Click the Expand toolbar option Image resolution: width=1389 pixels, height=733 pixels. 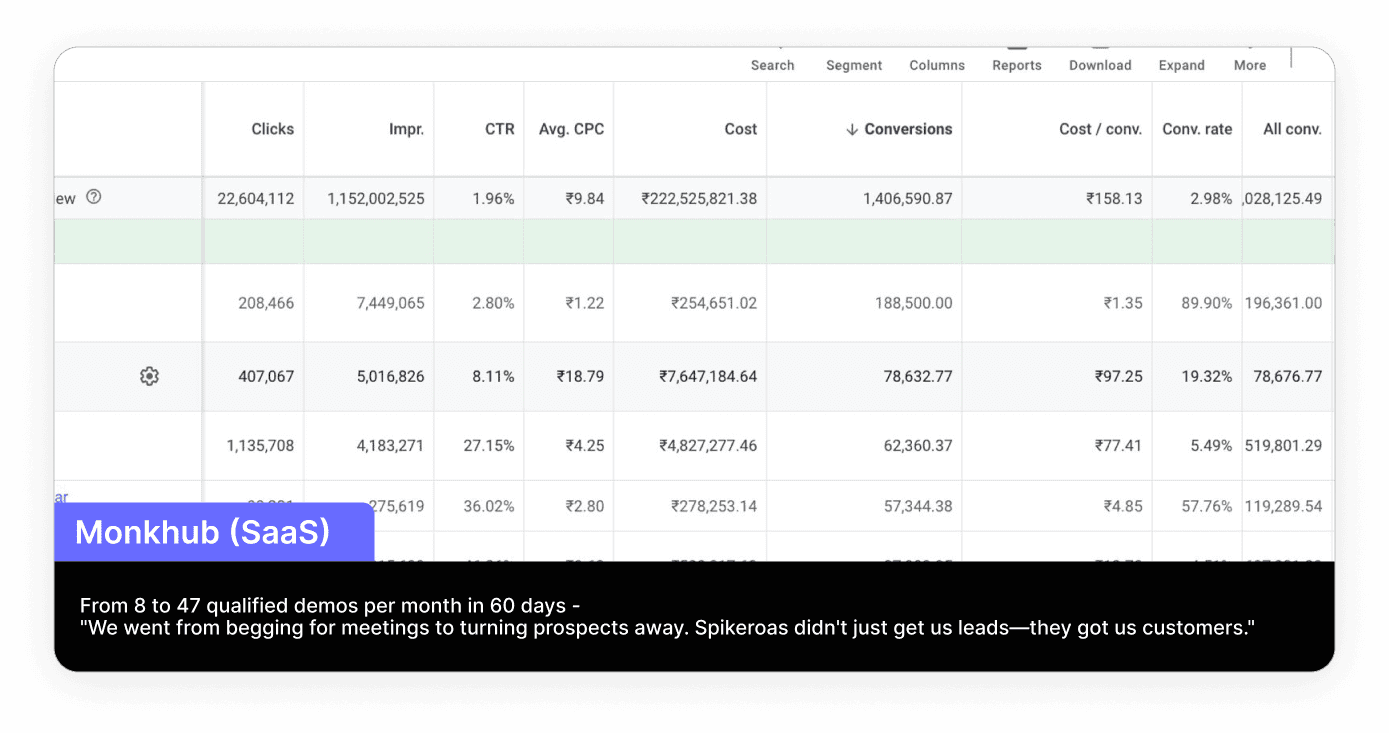click(1182, 65)
